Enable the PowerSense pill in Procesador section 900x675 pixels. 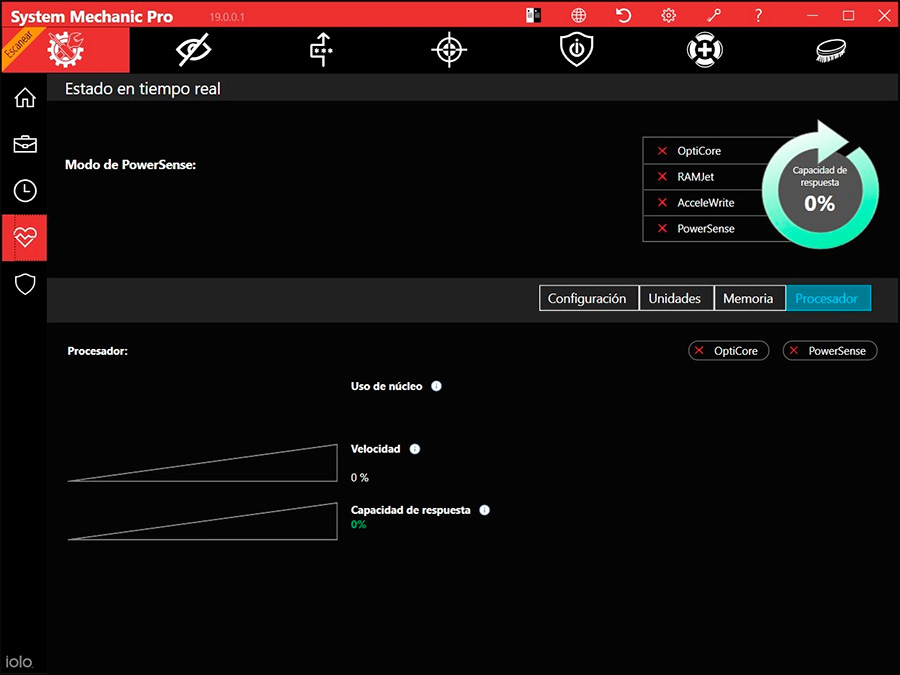click(x=829, y=351)
